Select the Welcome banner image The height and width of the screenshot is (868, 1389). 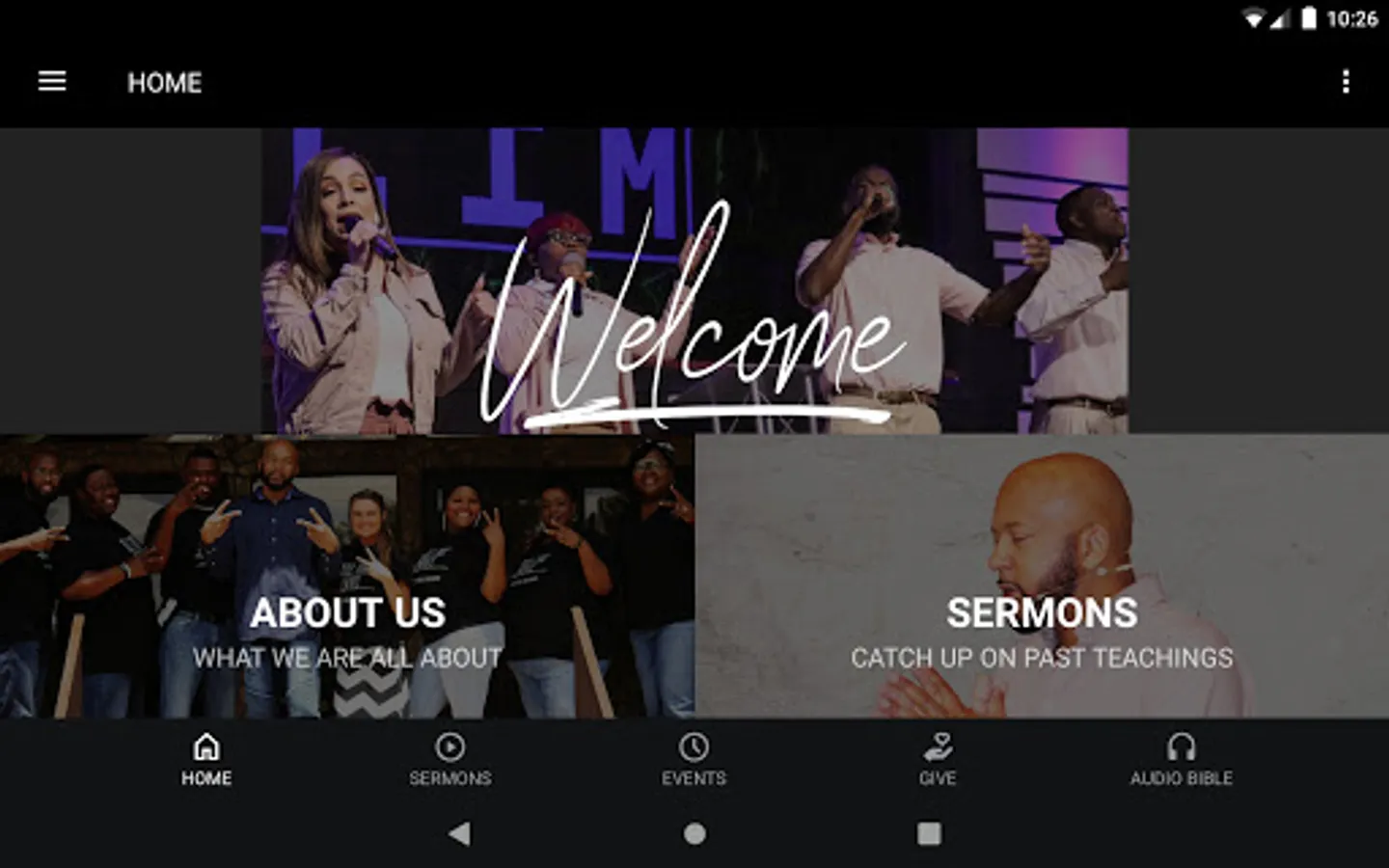coord(694,281)
